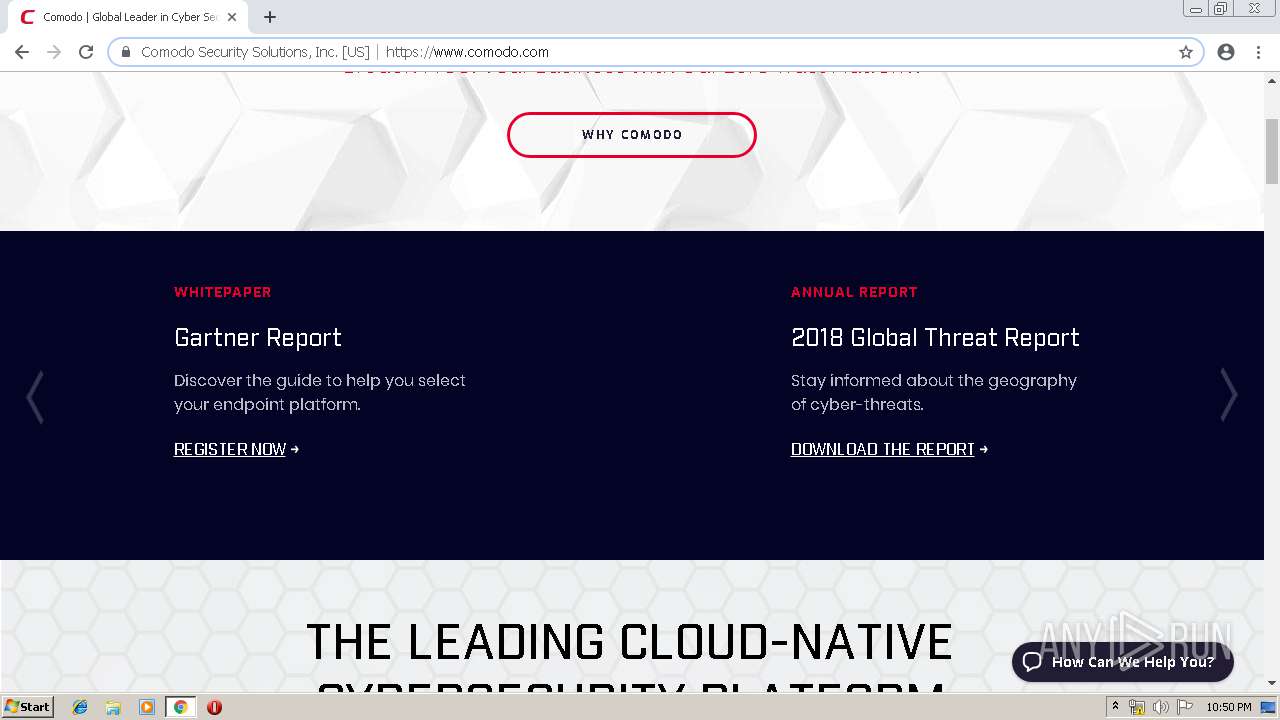Switch to Chrome taskbar button

coord(180,707)
